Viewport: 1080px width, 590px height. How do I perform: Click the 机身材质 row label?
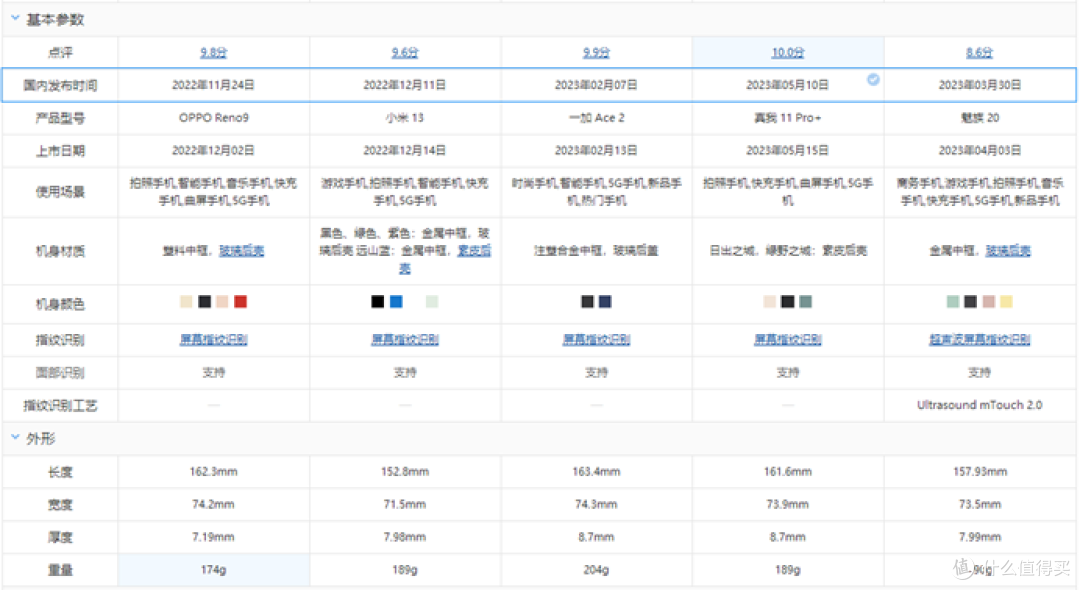click(x=60, y=251)
